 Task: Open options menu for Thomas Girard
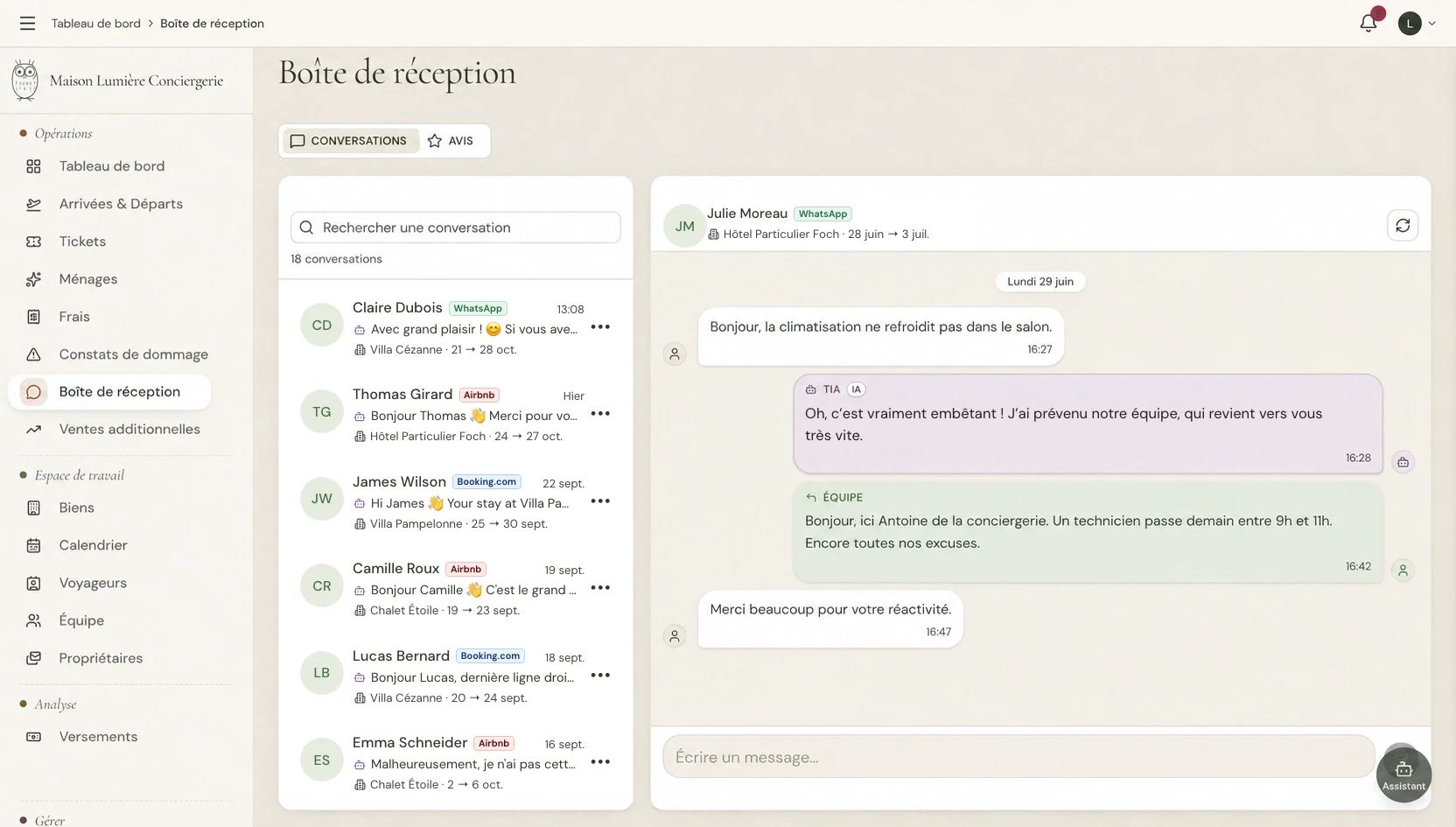tap(600, 414)
